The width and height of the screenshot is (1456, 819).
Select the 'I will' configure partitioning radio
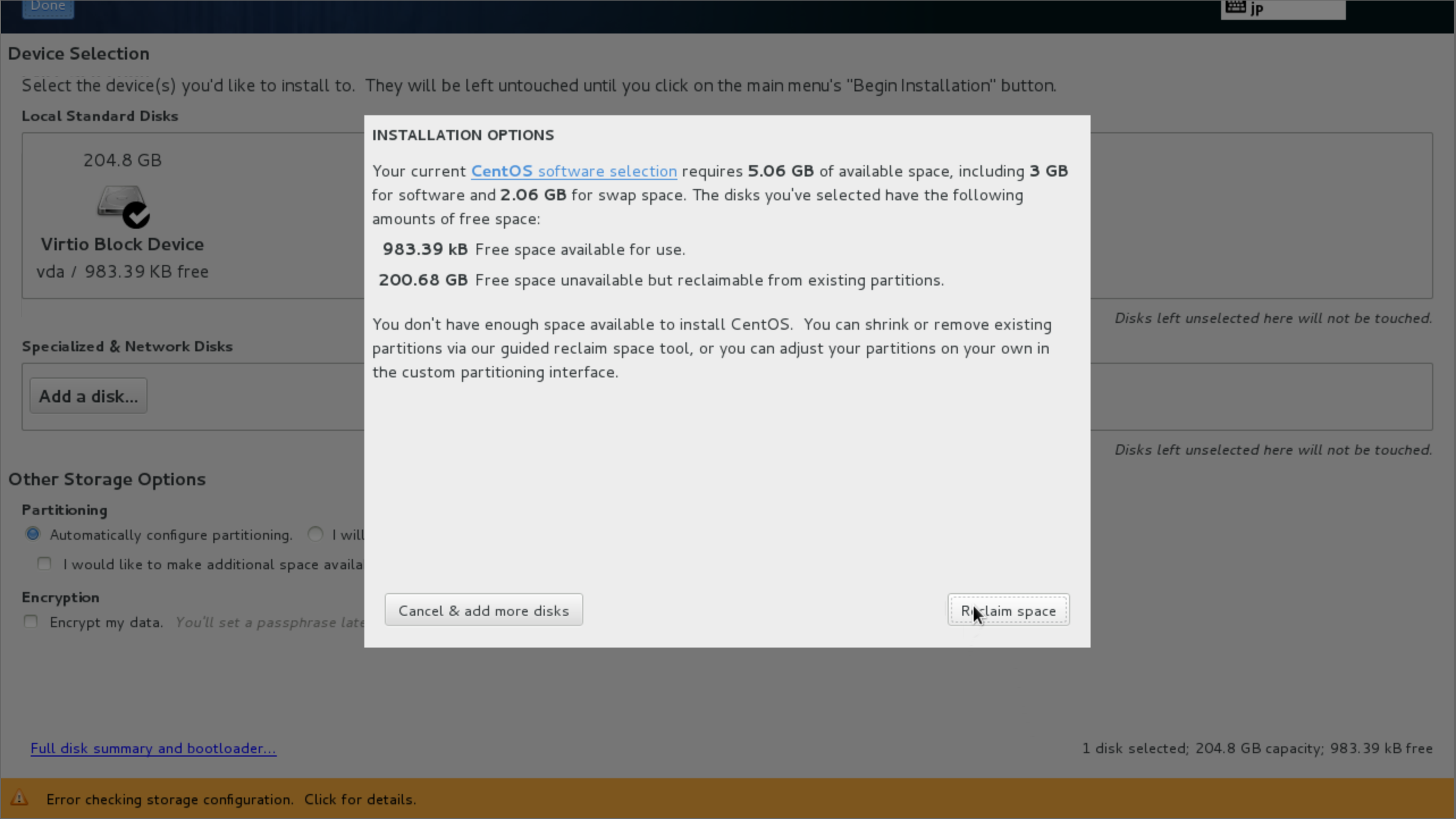click(315, 534)
